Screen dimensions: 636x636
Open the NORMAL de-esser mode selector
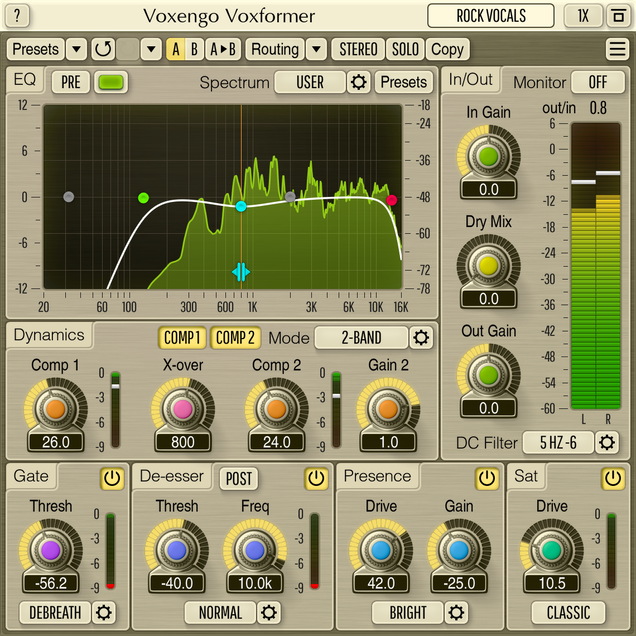pos(220,612)
